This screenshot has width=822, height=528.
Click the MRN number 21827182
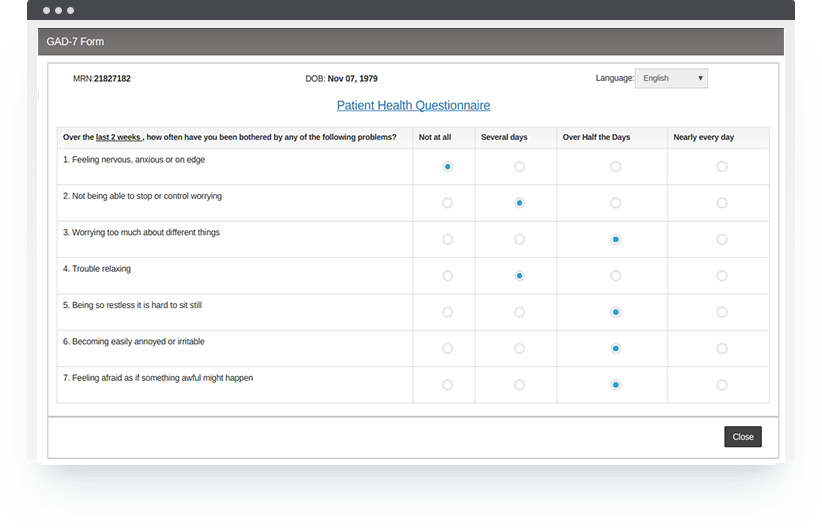click(112, 79)
